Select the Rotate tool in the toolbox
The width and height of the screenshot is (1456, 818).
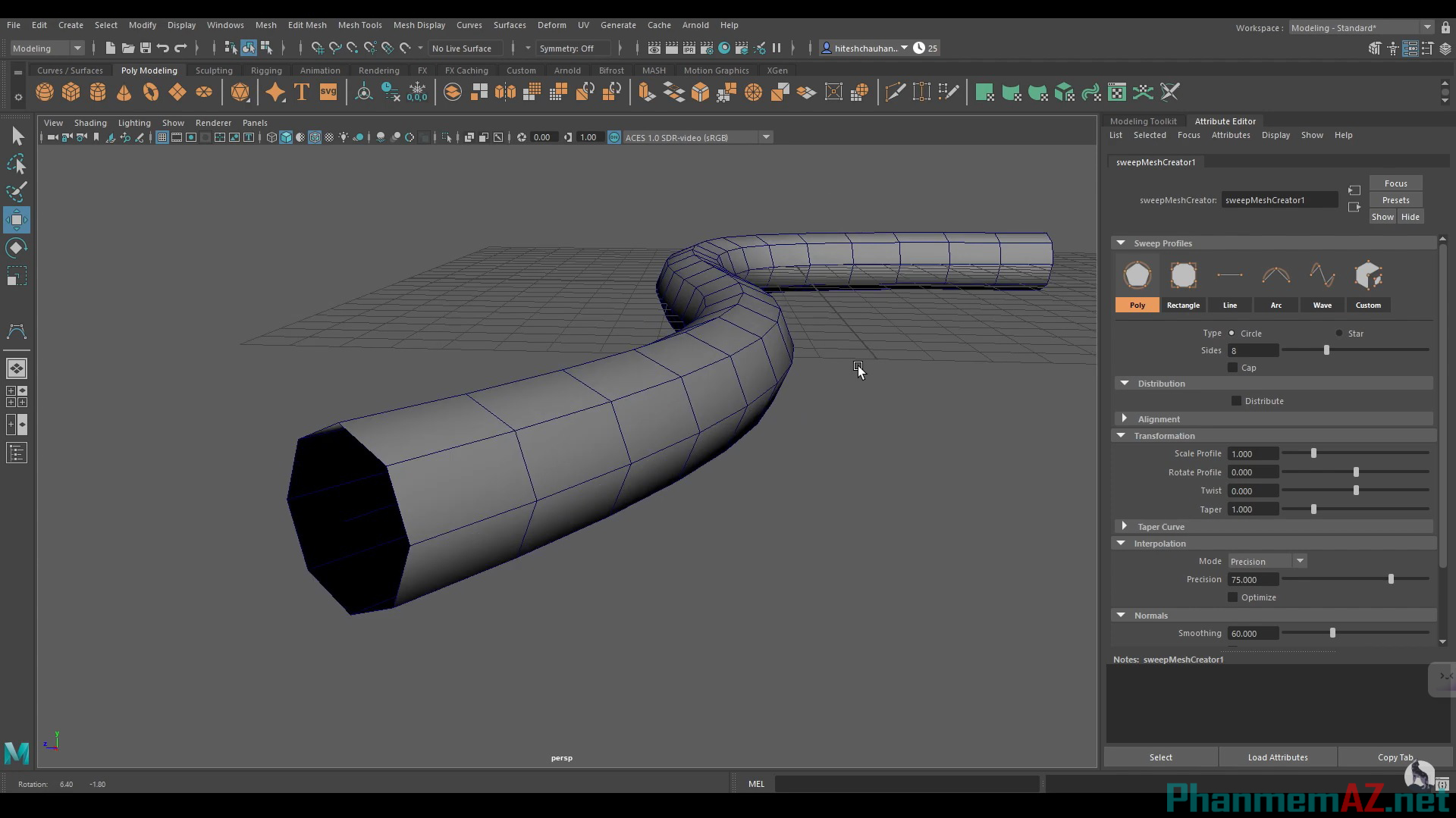point(16,248)
